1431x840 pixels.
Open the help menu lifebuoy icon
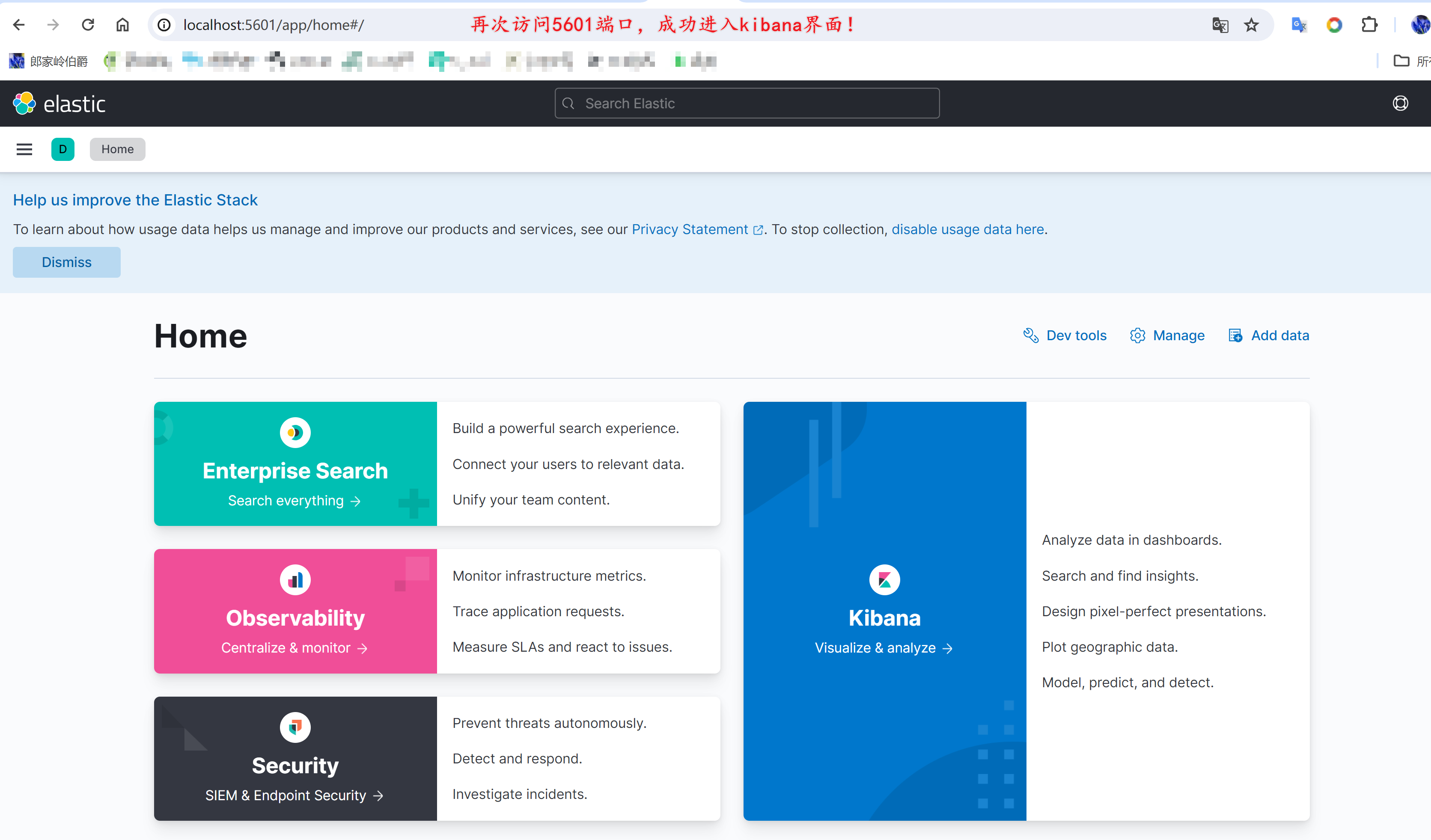pos(1400,103)
